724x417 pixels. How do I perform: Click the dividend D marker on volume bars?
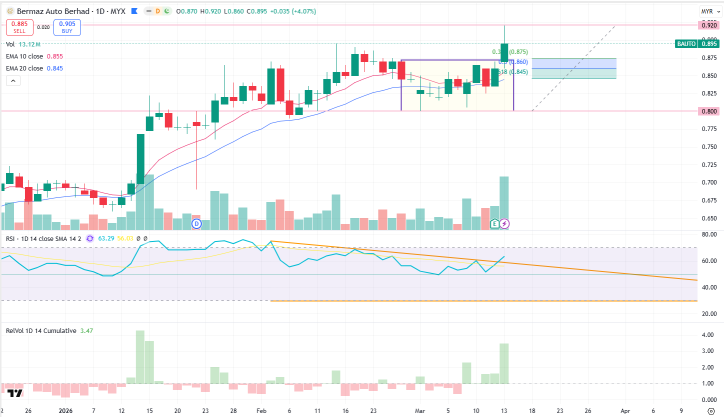197,224
